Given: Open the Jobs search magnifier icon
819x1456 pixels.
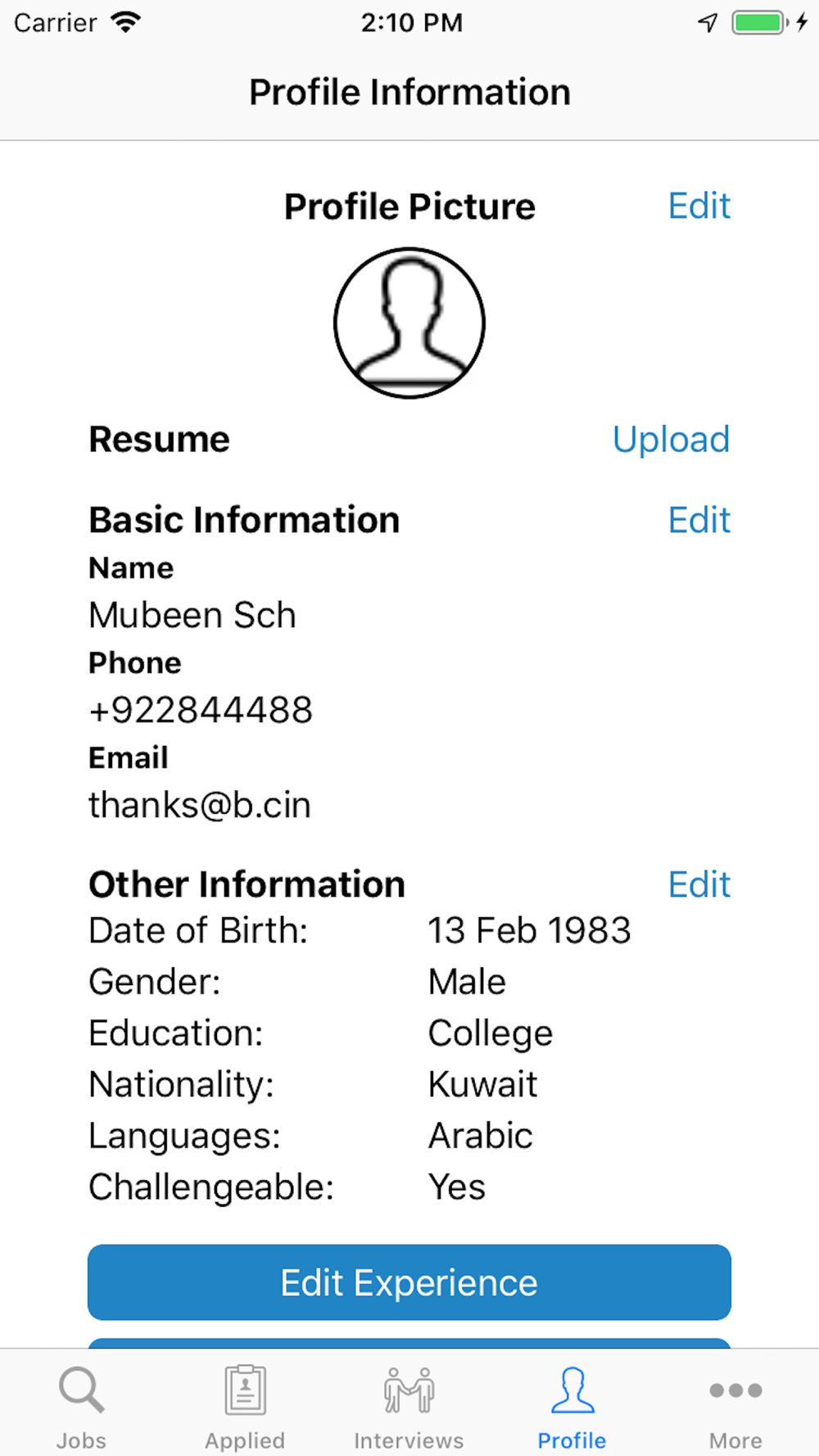Looking at the screenshot, I should pyautogui.click(x=82, y=1390).
